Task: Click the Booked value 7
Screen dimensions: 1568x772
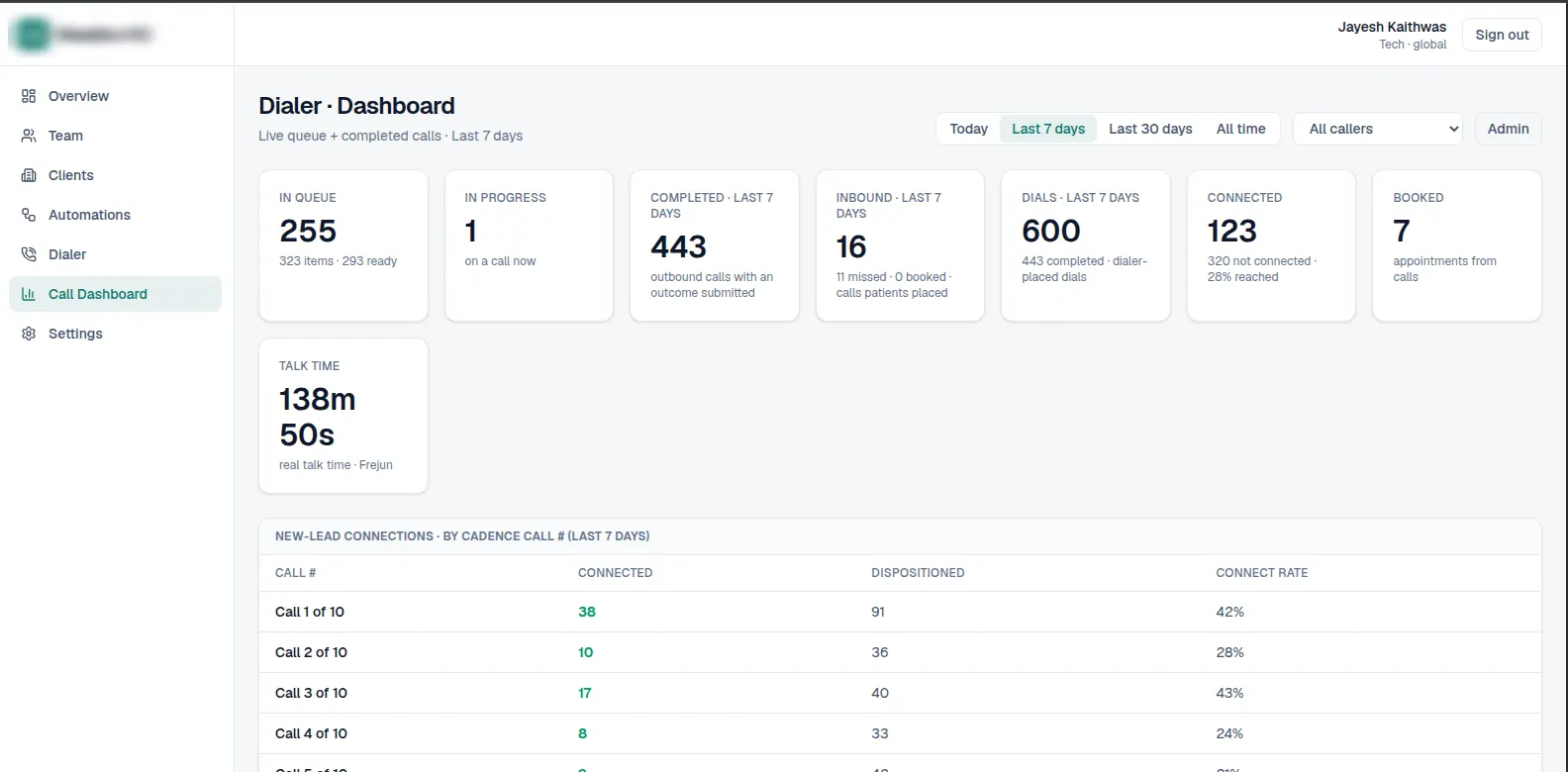Action: 1402,231
